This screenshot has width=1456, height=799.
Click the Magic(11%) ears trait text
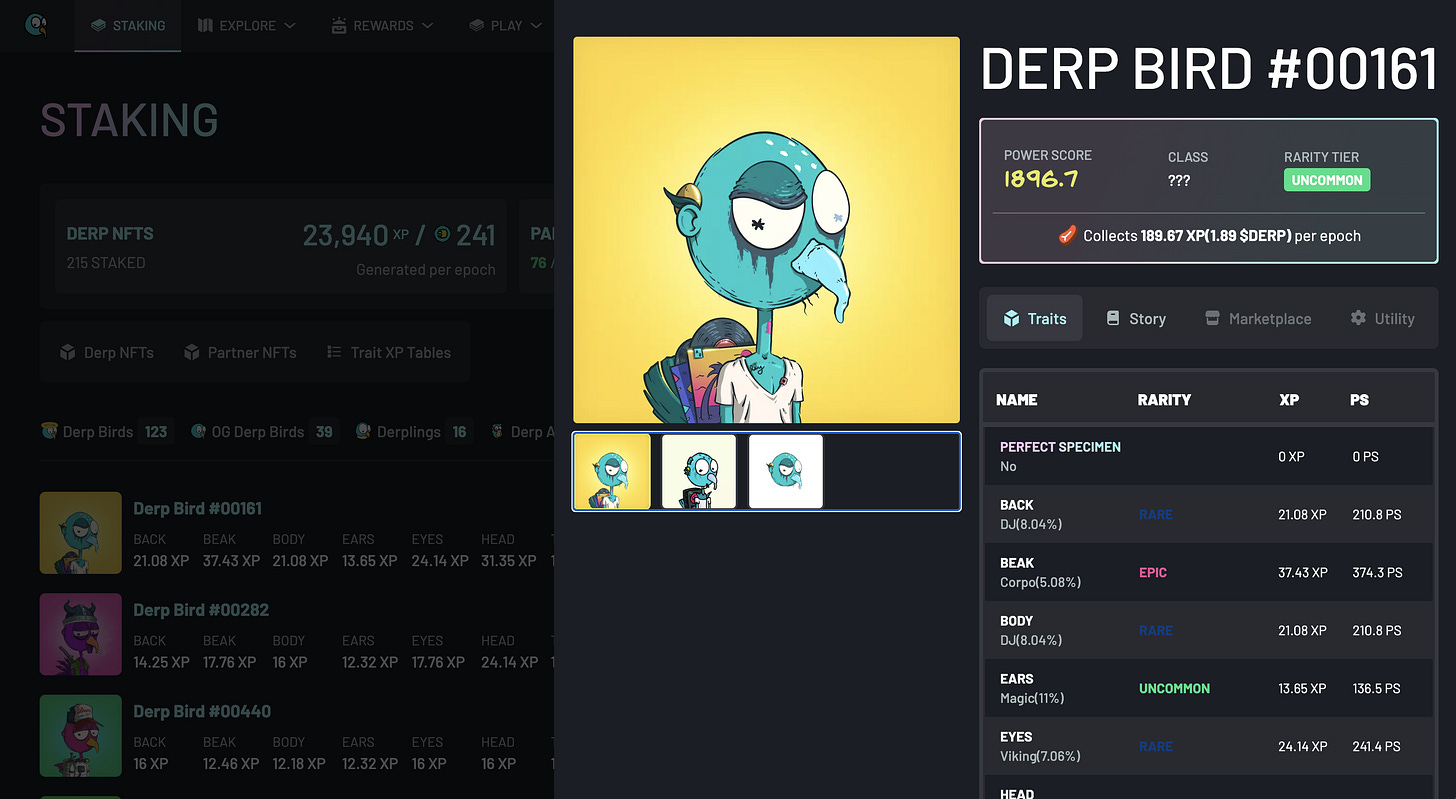[1032, 698]
